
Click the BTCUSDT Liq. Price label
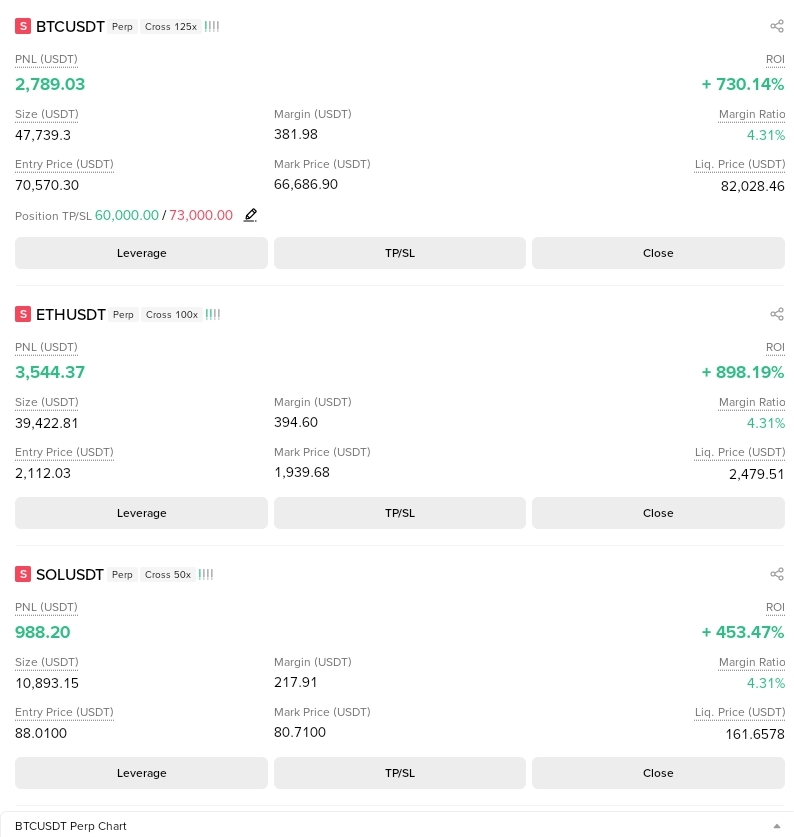tap(740, 164)
